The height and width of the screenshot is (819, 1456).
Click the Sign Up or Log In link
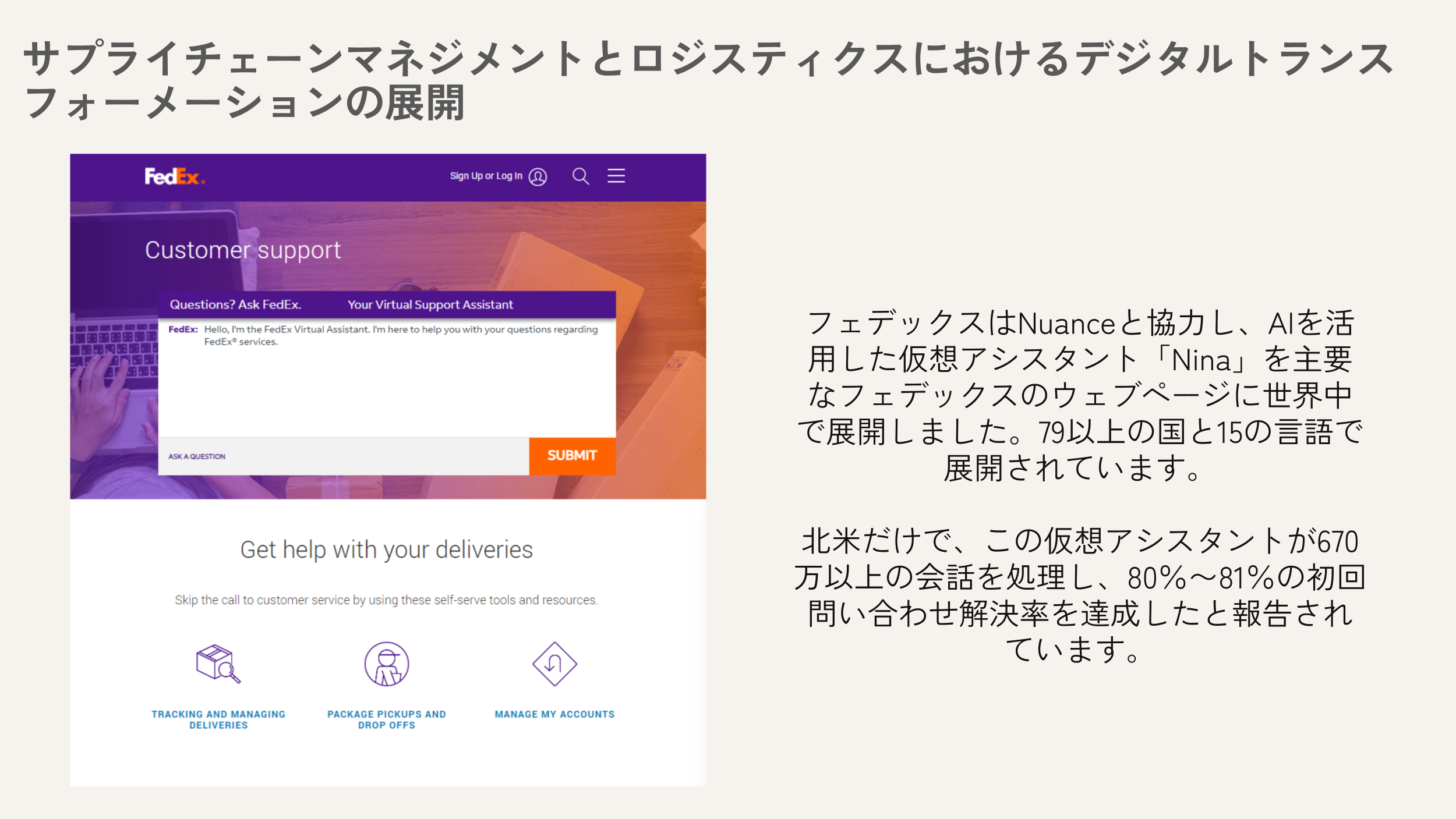[486, 176]
